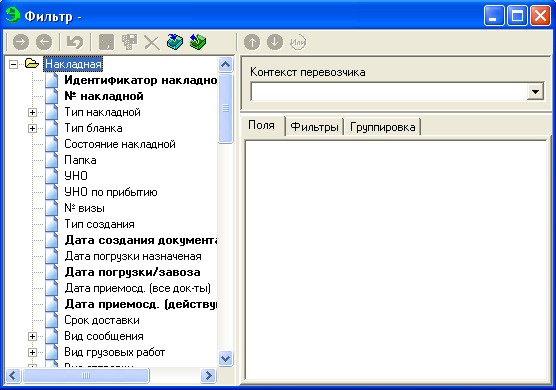Select Дата приемосд. (все док-ты) field
This screenshot has width=556, height=390.
click(138, 288)
